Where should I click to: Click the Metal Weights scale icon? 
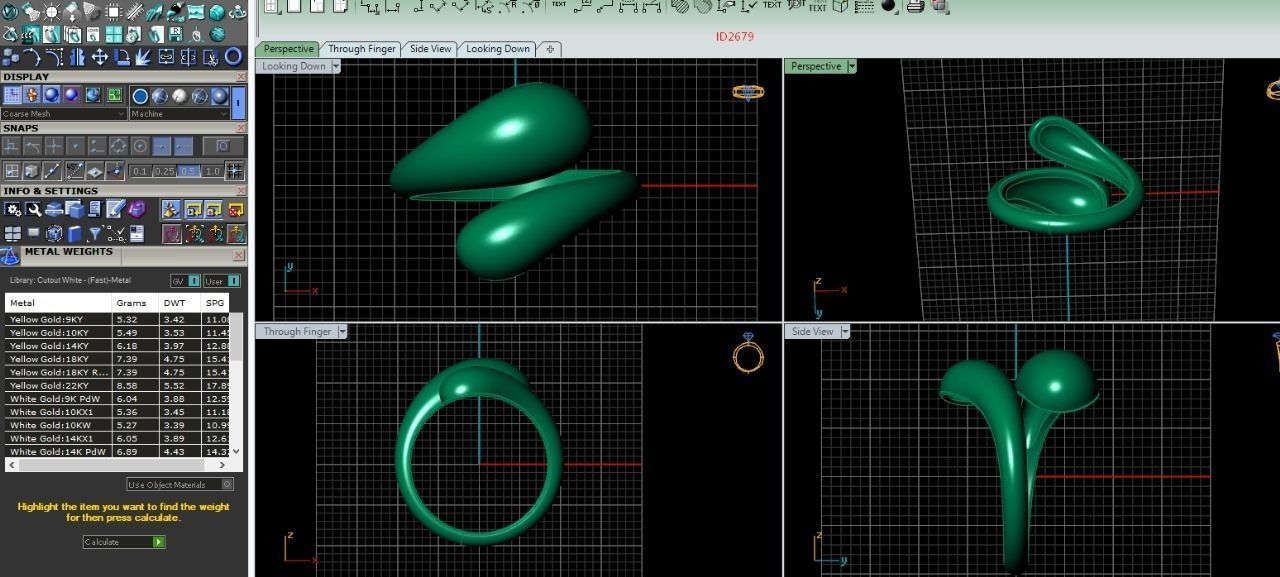[x=10, y=257]
